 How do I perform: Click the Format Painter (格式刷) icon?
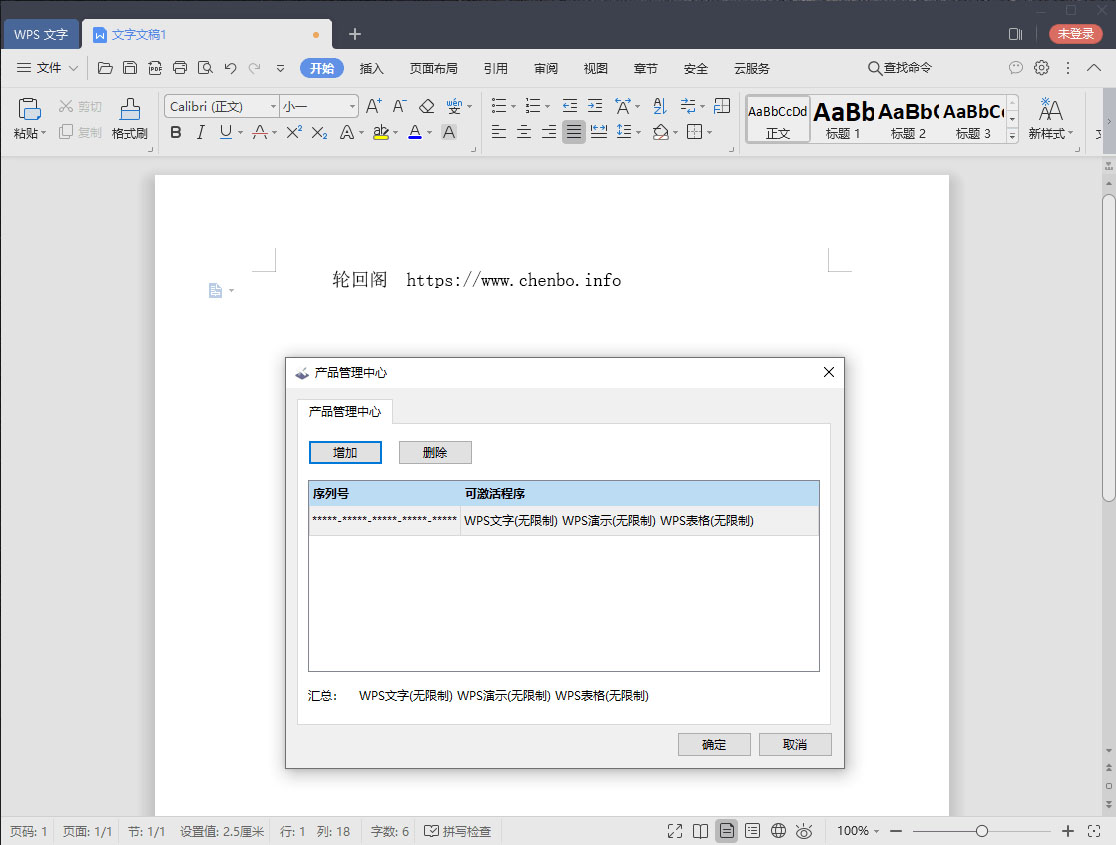(129, 118)
